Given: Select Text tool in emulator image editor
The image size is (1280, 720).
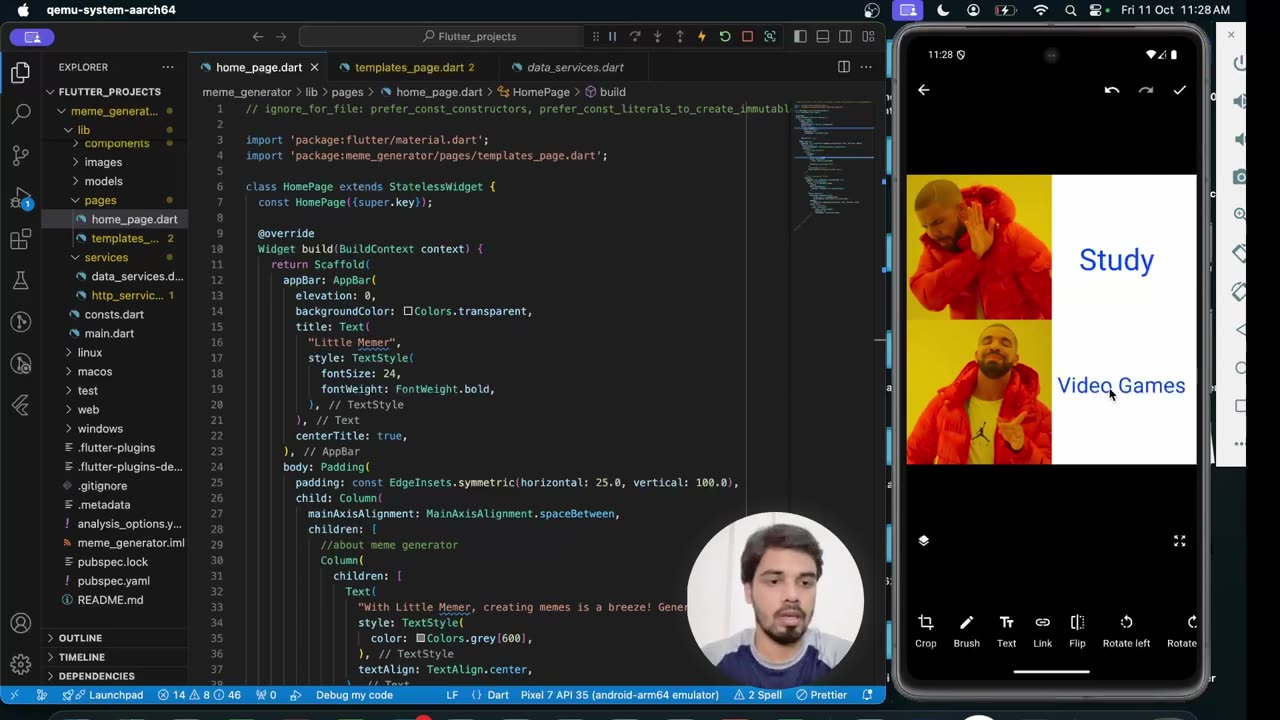Looking at the screenshot, I should 1006,632.
